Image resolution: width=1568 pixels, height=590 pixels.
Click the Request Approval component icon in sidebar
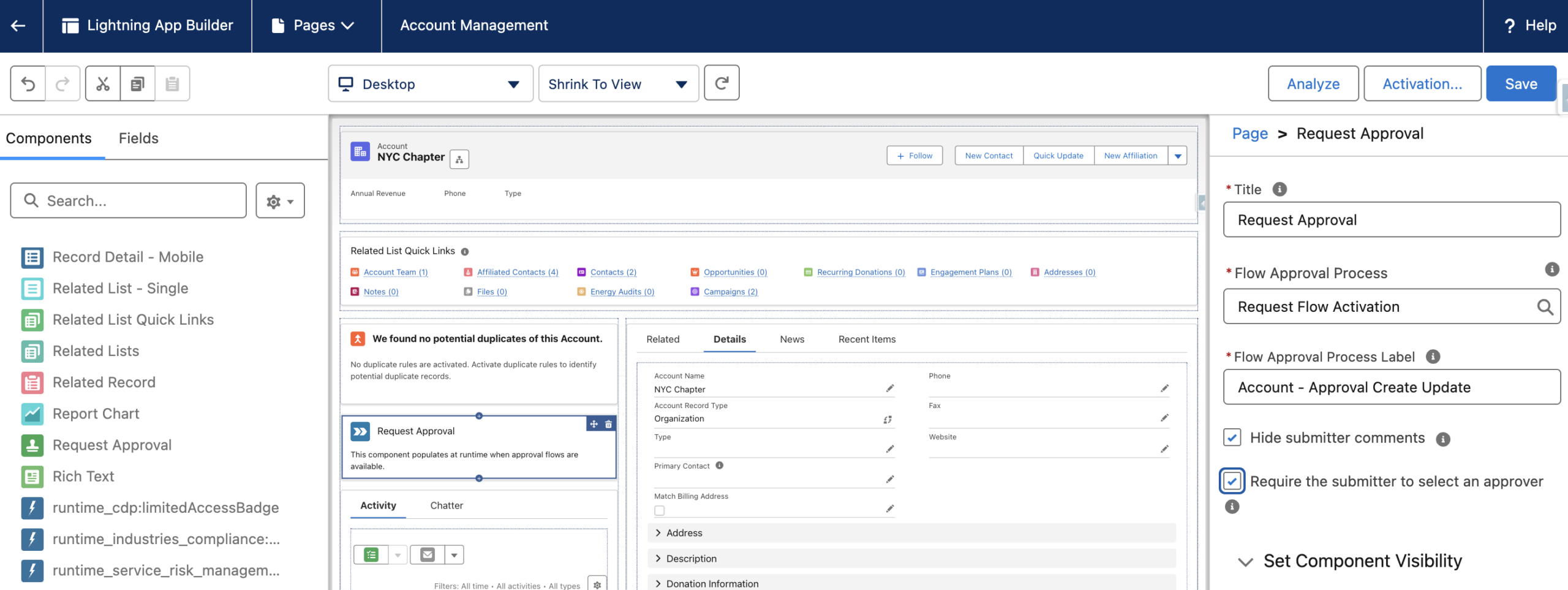(32, 445)
